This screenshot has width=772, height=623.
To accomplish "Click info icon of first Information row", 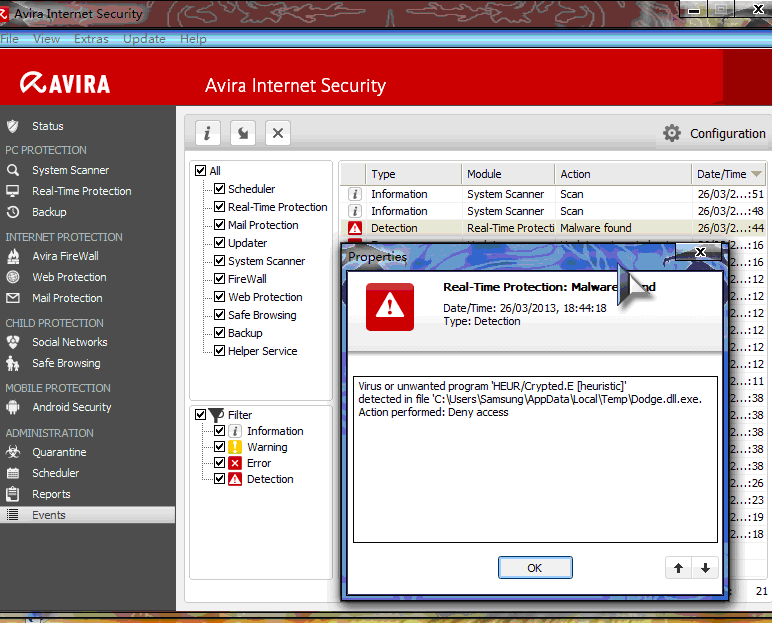I will 354,194.
